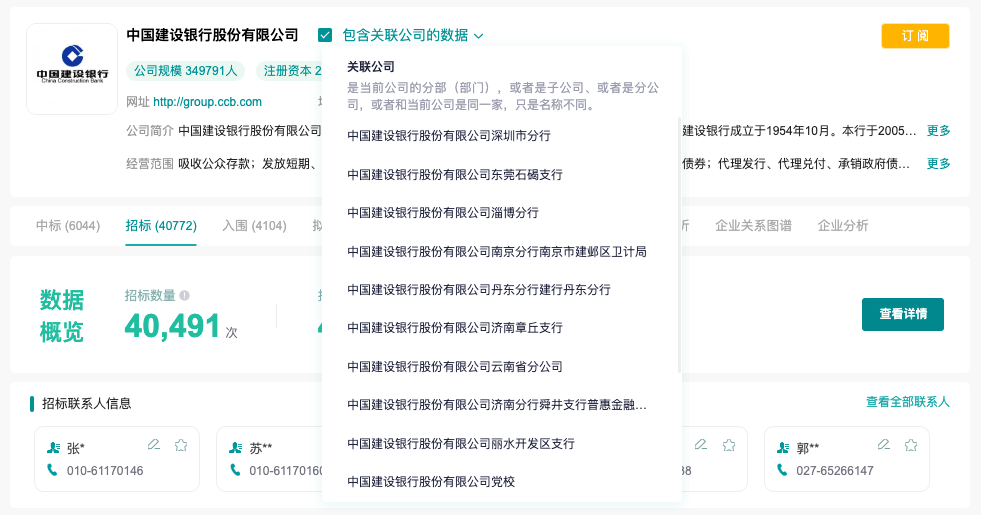Click the phone icon beside 010-61170146
The width and height of the screenshot is (981, 515).
click(52, 469)
